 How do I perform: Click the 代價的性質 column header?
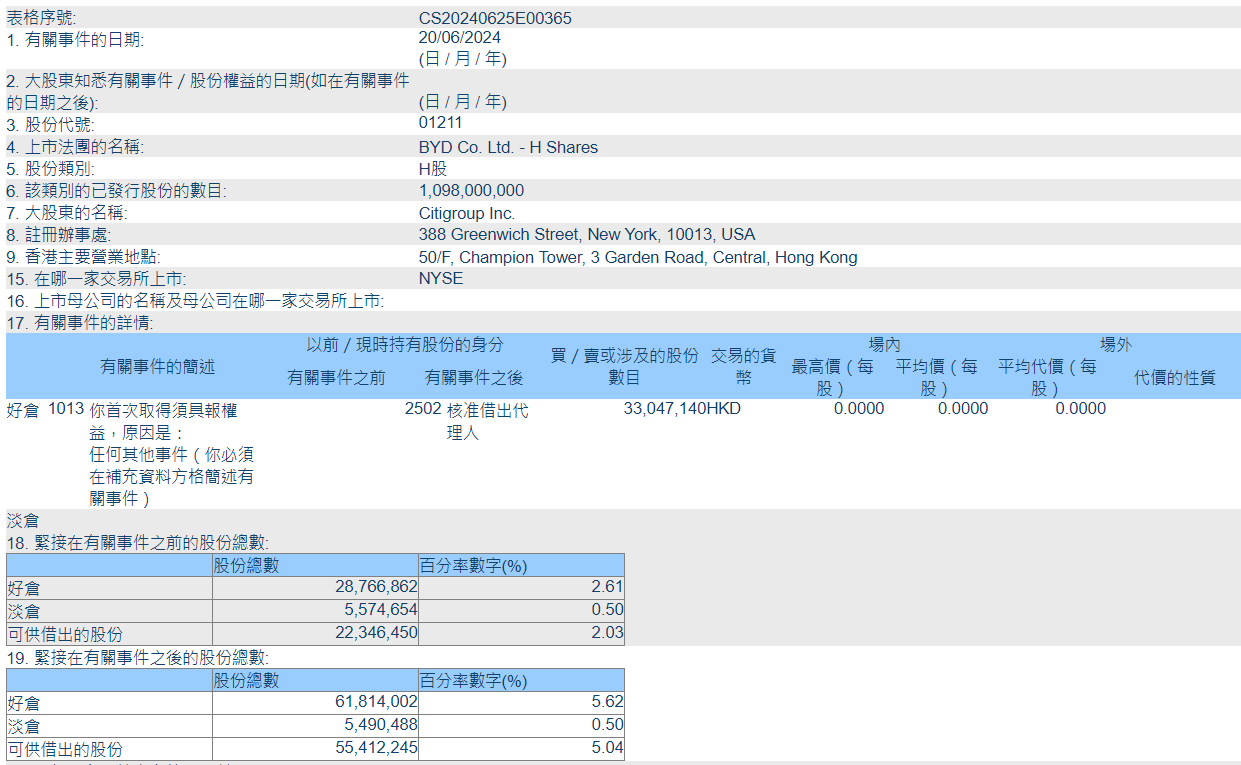(1175, 378)
